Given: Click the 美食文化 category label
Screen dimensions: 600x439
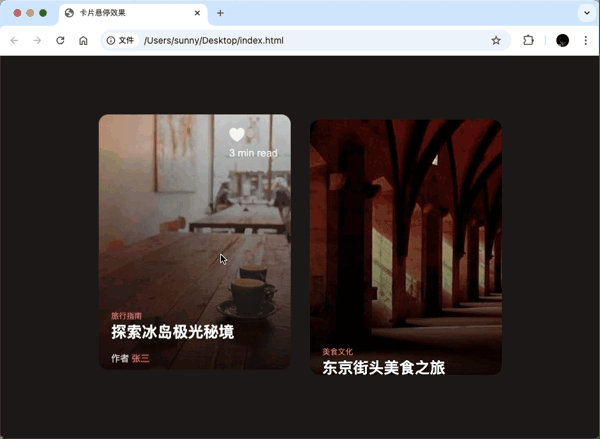Looking at the screenshot, I should (338, 351).
